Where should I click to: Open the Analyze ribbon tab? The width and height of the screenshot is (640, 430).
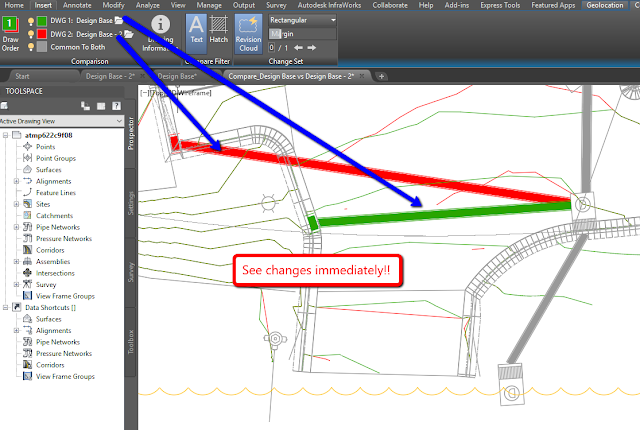[x=148, y=5]
